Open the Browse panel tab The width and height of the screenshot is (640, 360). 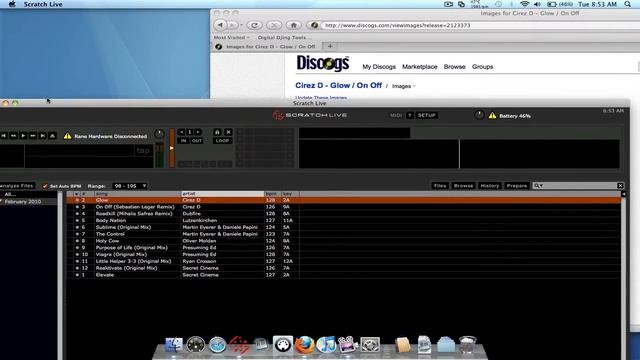pyautogui.click(x=463, y=186)
